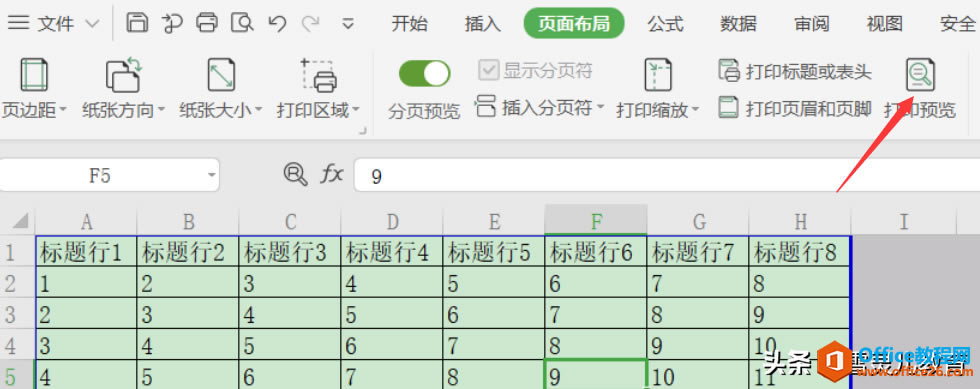The height and width of the screenshot is (389, 980).
Task: Open the 视图 tab
Action: coord(884,24)
